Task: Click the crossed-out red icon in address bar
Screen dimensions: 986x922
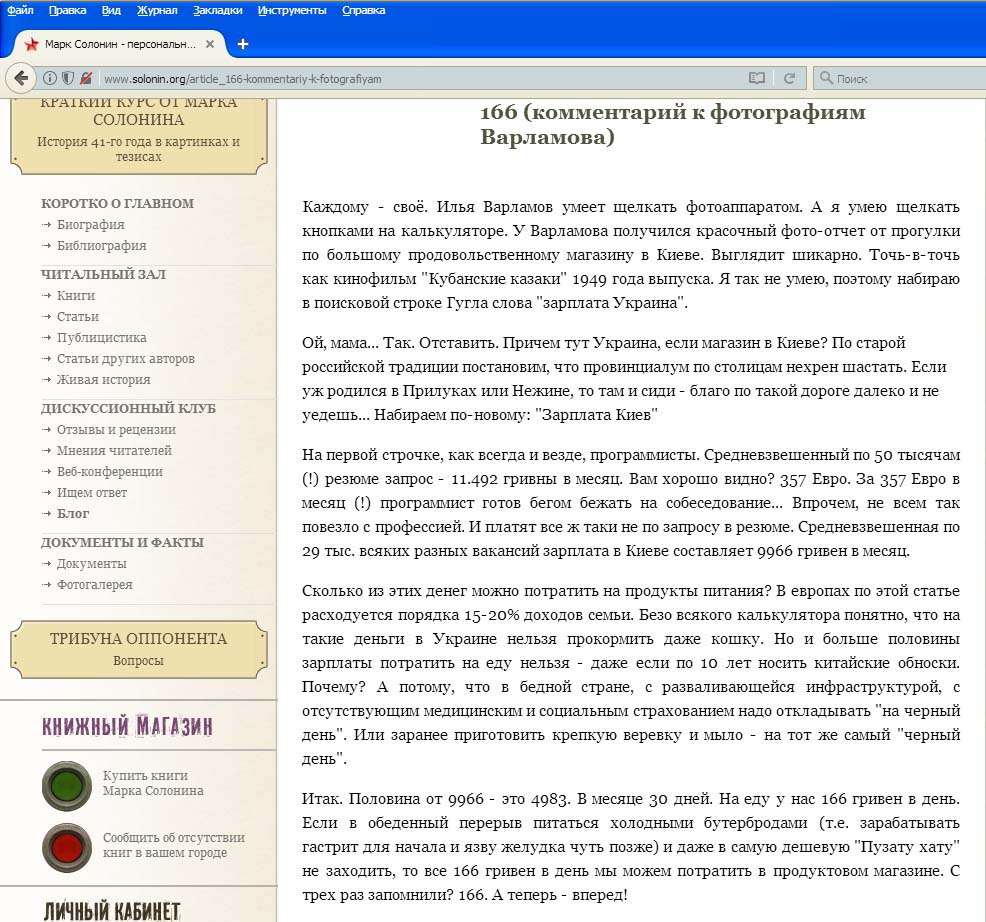Action: pos(86,78)
